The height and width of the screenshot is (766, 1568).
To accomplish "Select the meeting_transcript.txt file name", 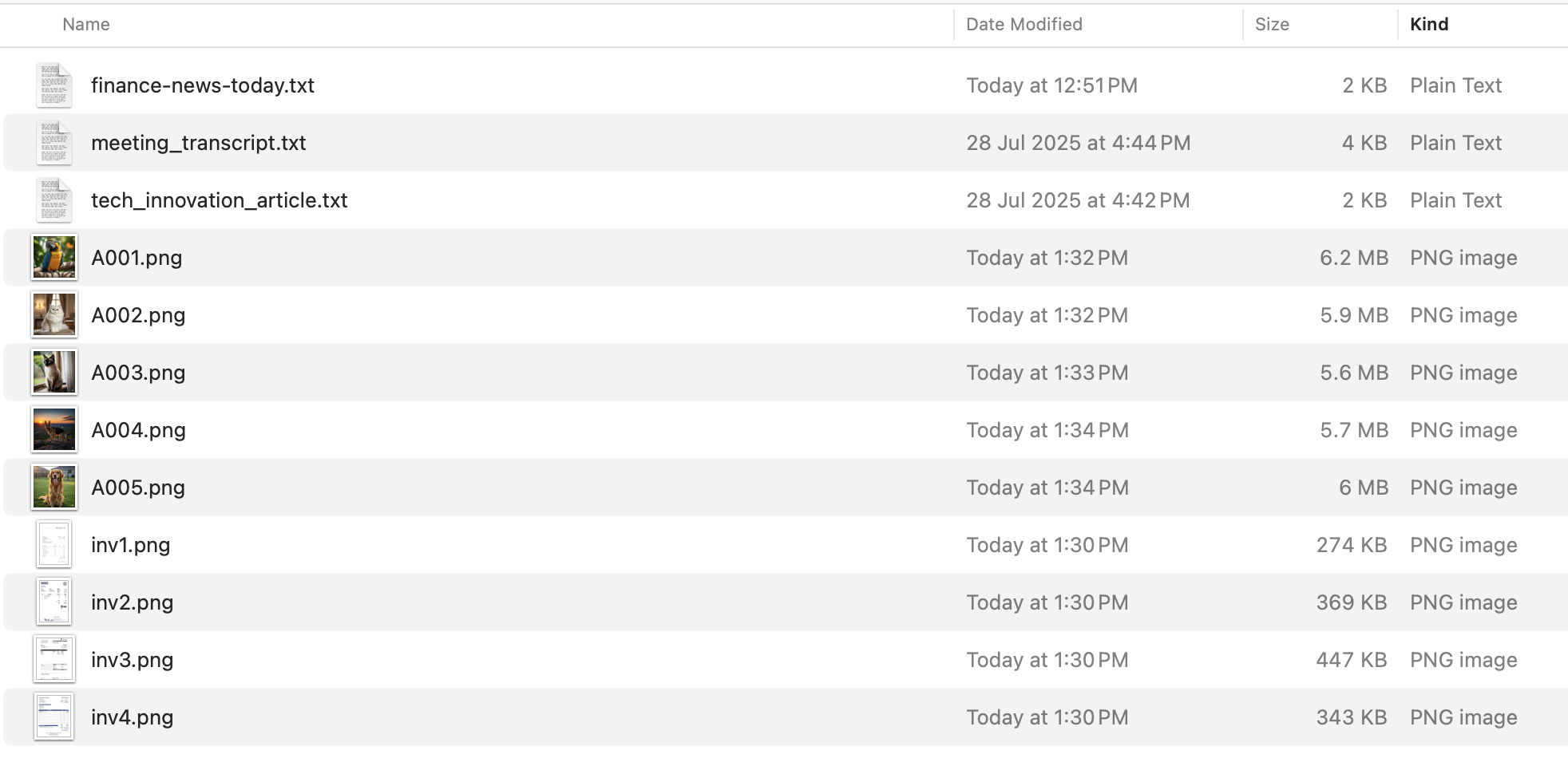I will pos(199,143).
